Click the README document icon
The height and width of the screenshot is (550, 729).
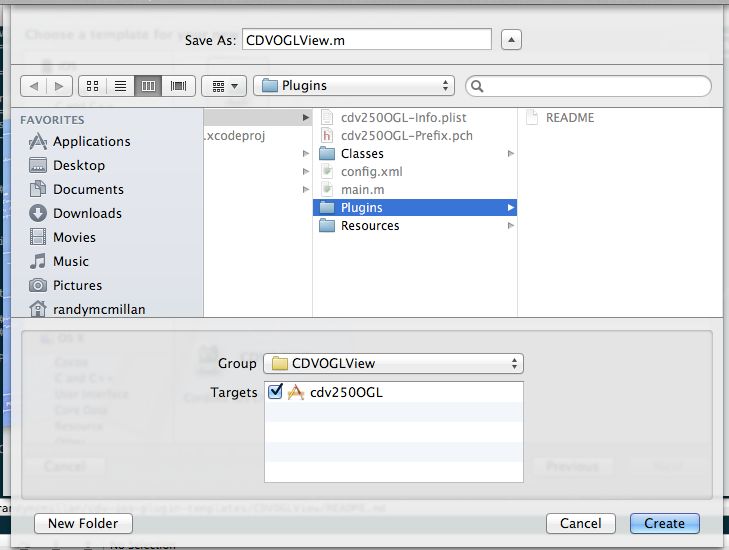532,118
